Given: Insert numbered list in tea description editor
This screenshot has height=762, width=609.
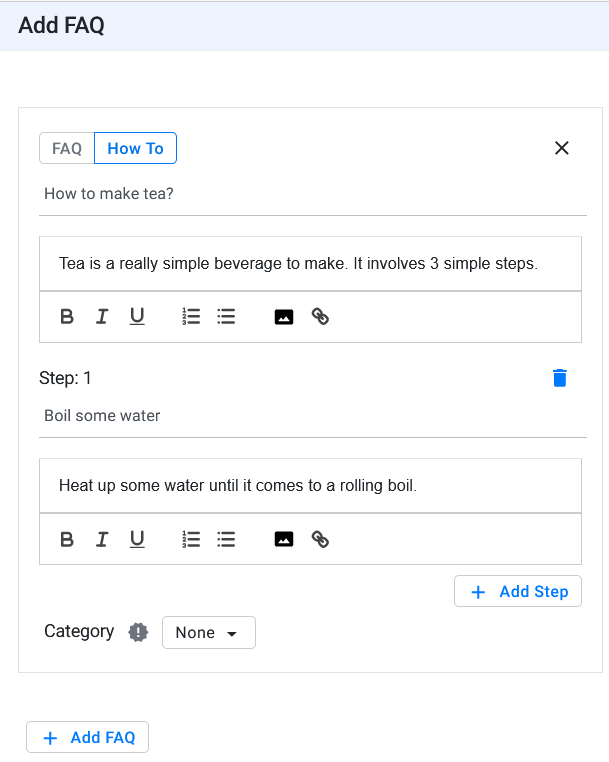Looking at the screenshot, I should [191, 316].
